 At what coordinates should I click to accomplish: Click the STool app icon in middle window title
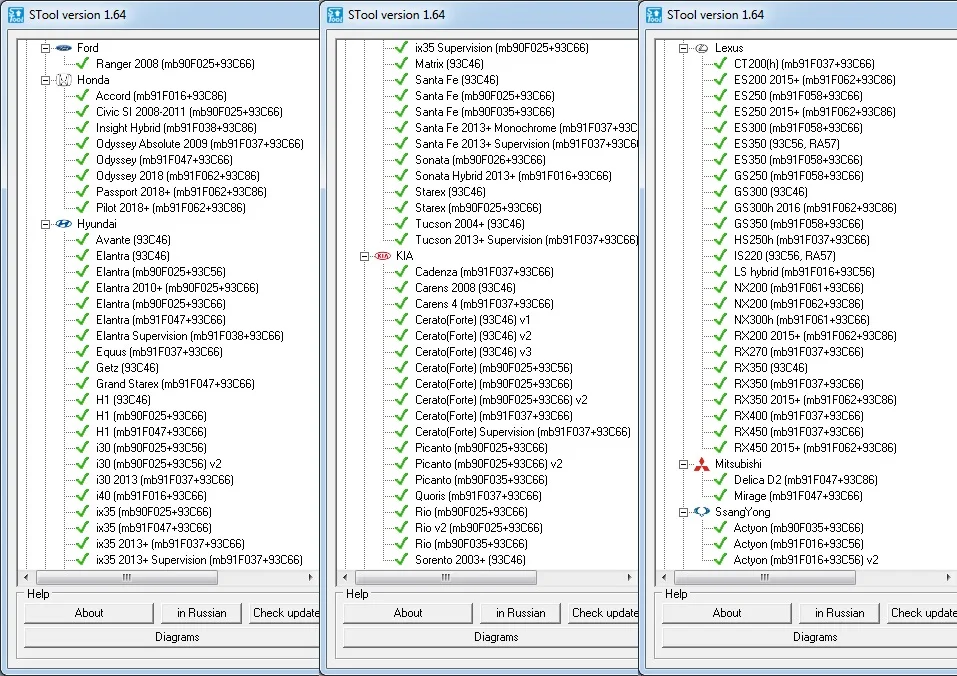pyautogui.click(x=335, y=15)
